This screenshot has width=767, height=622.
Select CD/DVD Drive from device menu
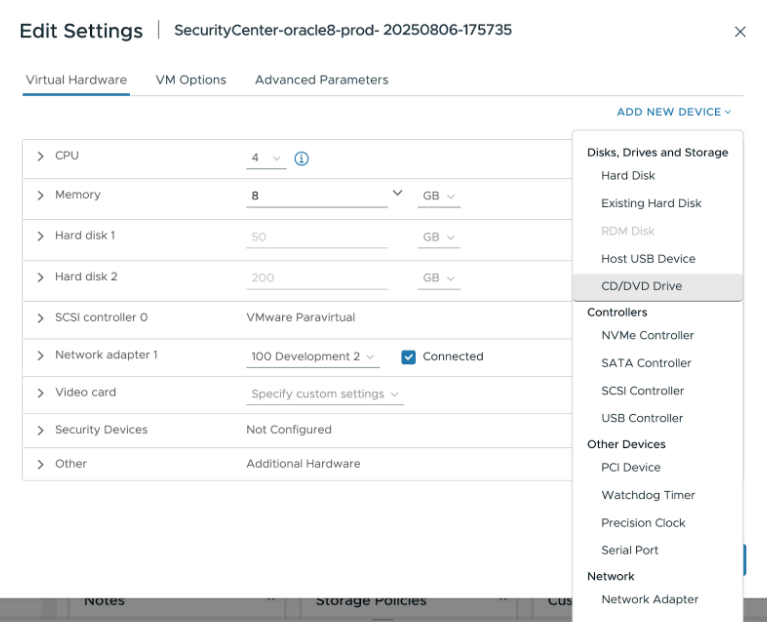coord(641,286)
